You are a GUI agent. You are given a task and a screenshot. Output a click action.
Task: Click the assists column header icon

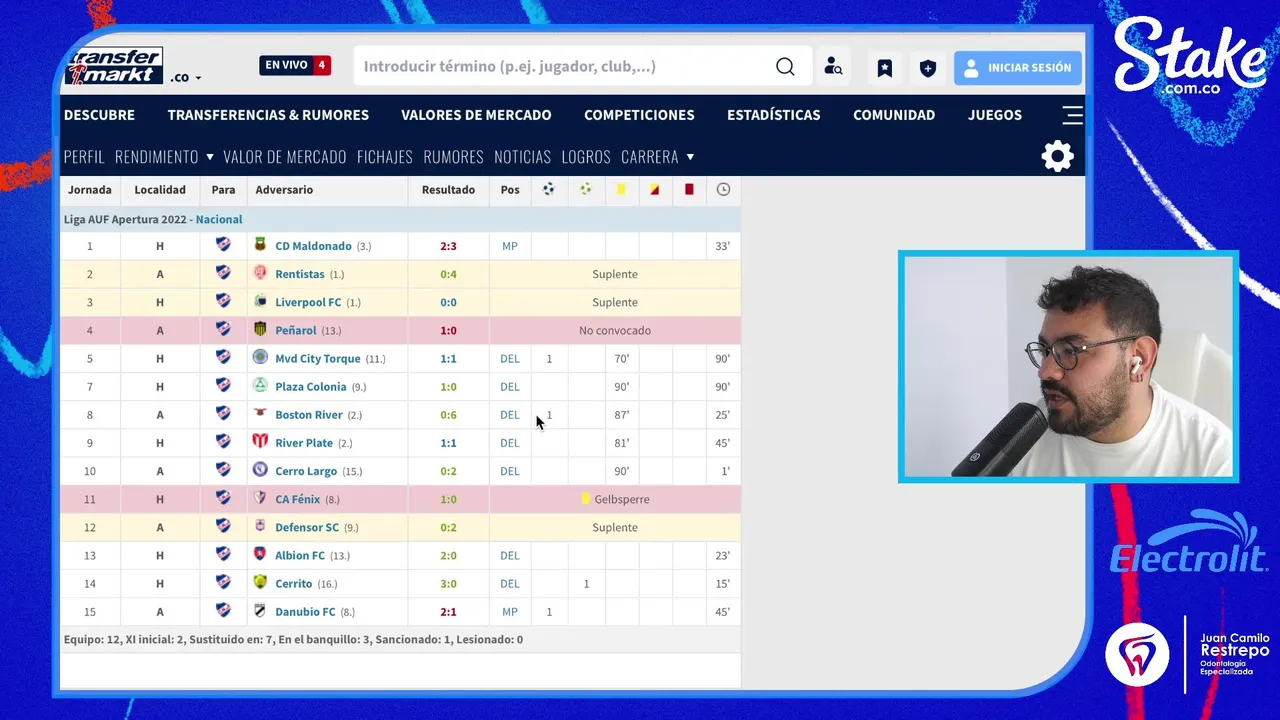coord(586,189)
